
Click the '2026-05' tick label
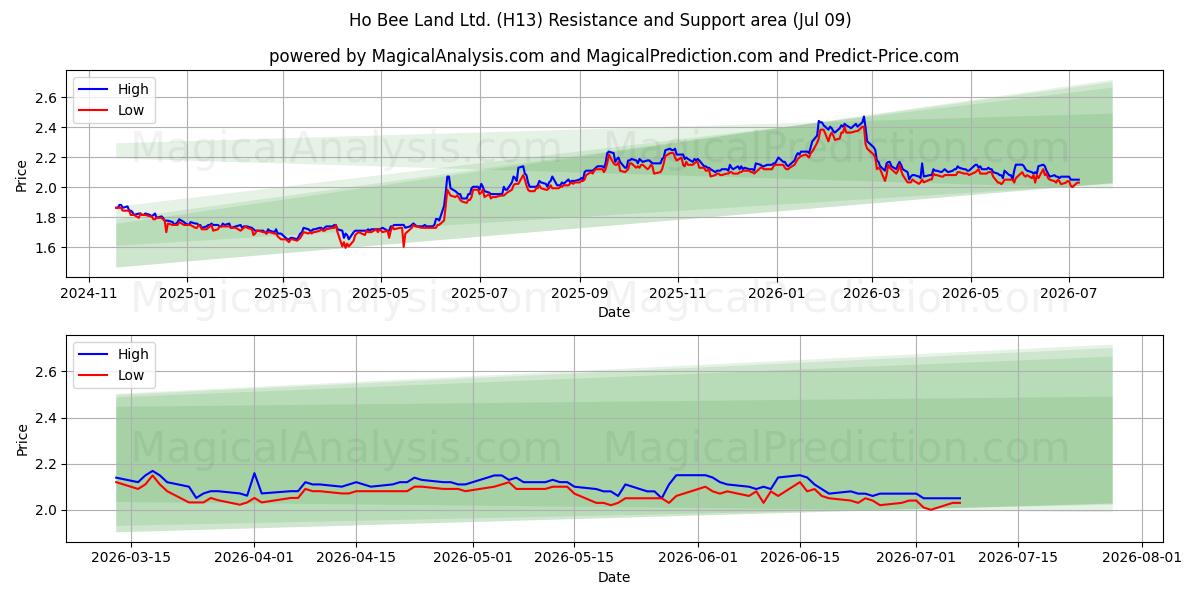[970, 293]
